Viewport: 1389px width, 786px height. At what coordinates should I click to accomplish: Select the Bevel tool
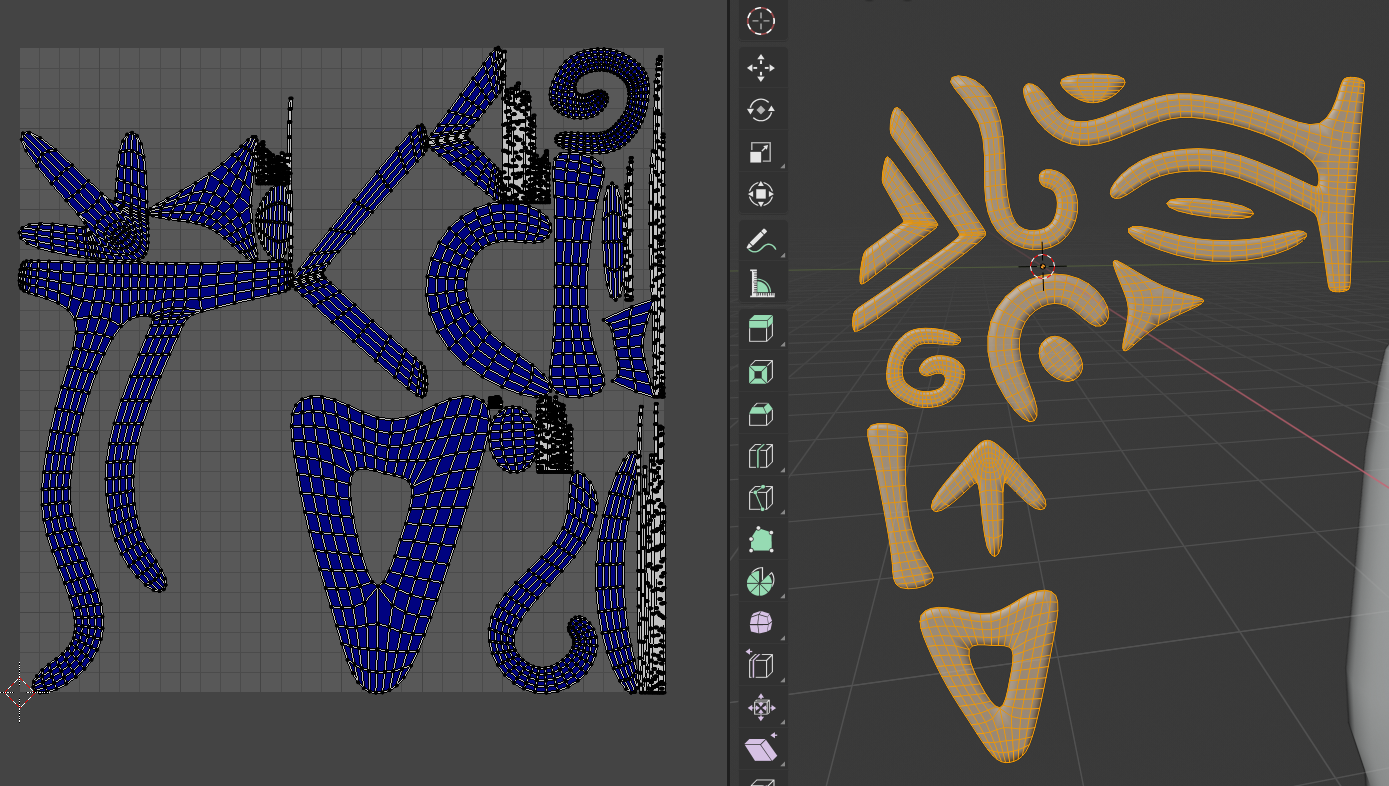[761, 414]
